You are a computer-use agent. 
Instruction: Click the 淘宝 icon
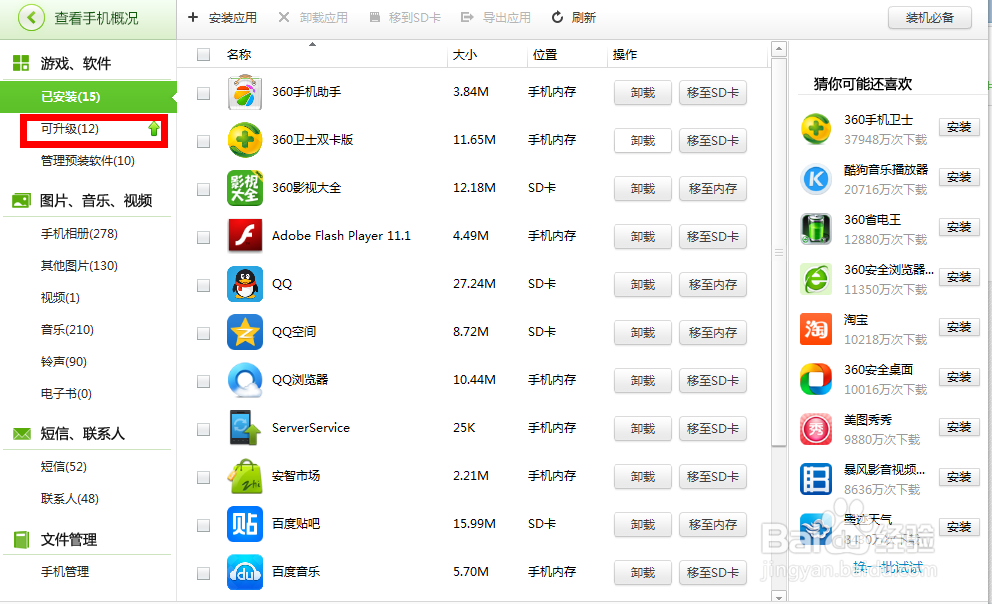point(816,329)
